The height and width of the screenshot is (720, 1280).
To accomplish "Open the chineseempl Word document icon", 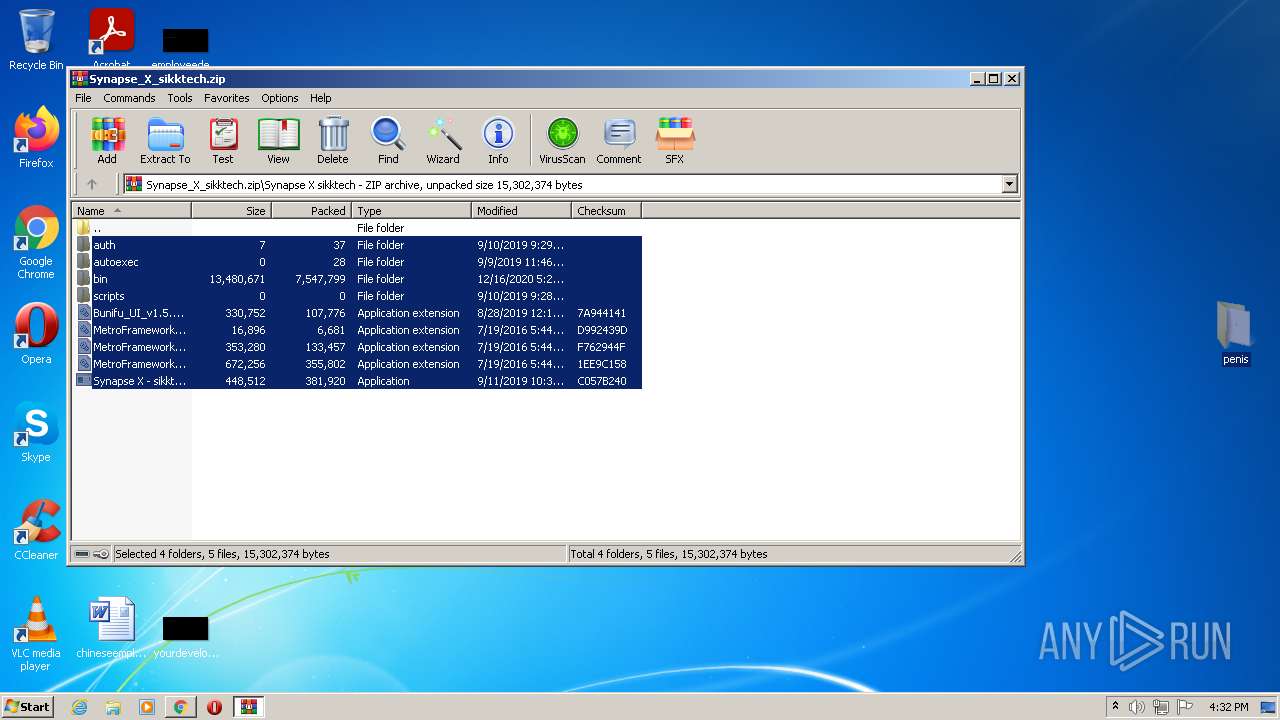I will click(112, 628).
